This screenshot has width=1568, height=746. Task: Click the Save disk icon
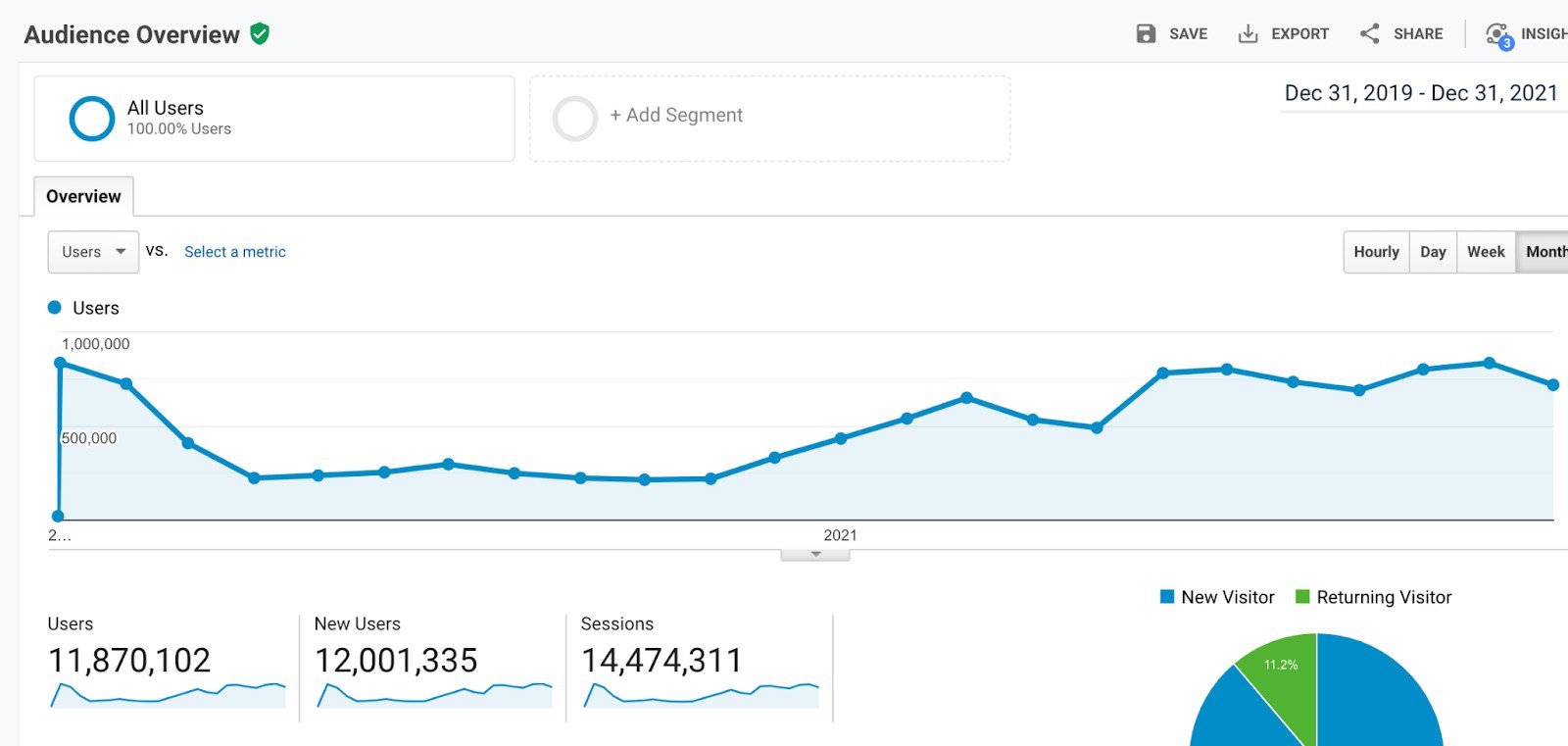(x=1146, y=34)
